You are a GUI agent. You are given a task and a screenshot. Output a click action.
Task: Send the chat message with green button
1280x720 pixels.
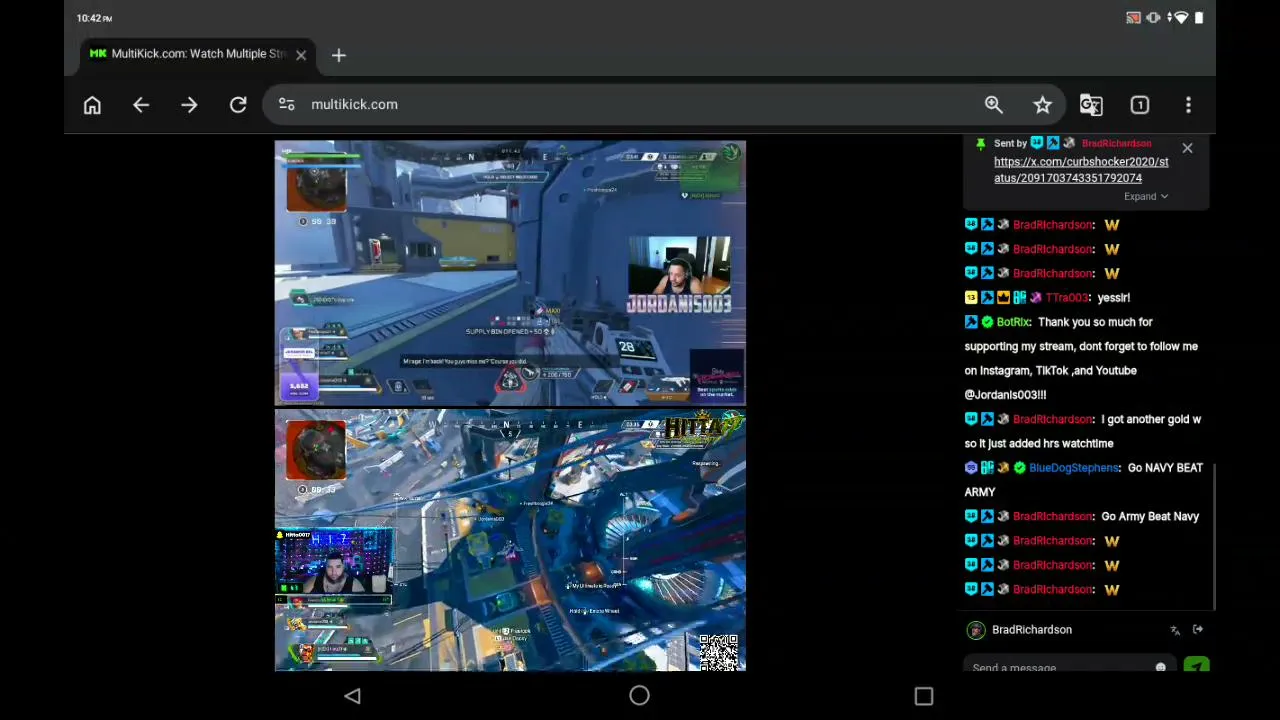(1196, 666)
